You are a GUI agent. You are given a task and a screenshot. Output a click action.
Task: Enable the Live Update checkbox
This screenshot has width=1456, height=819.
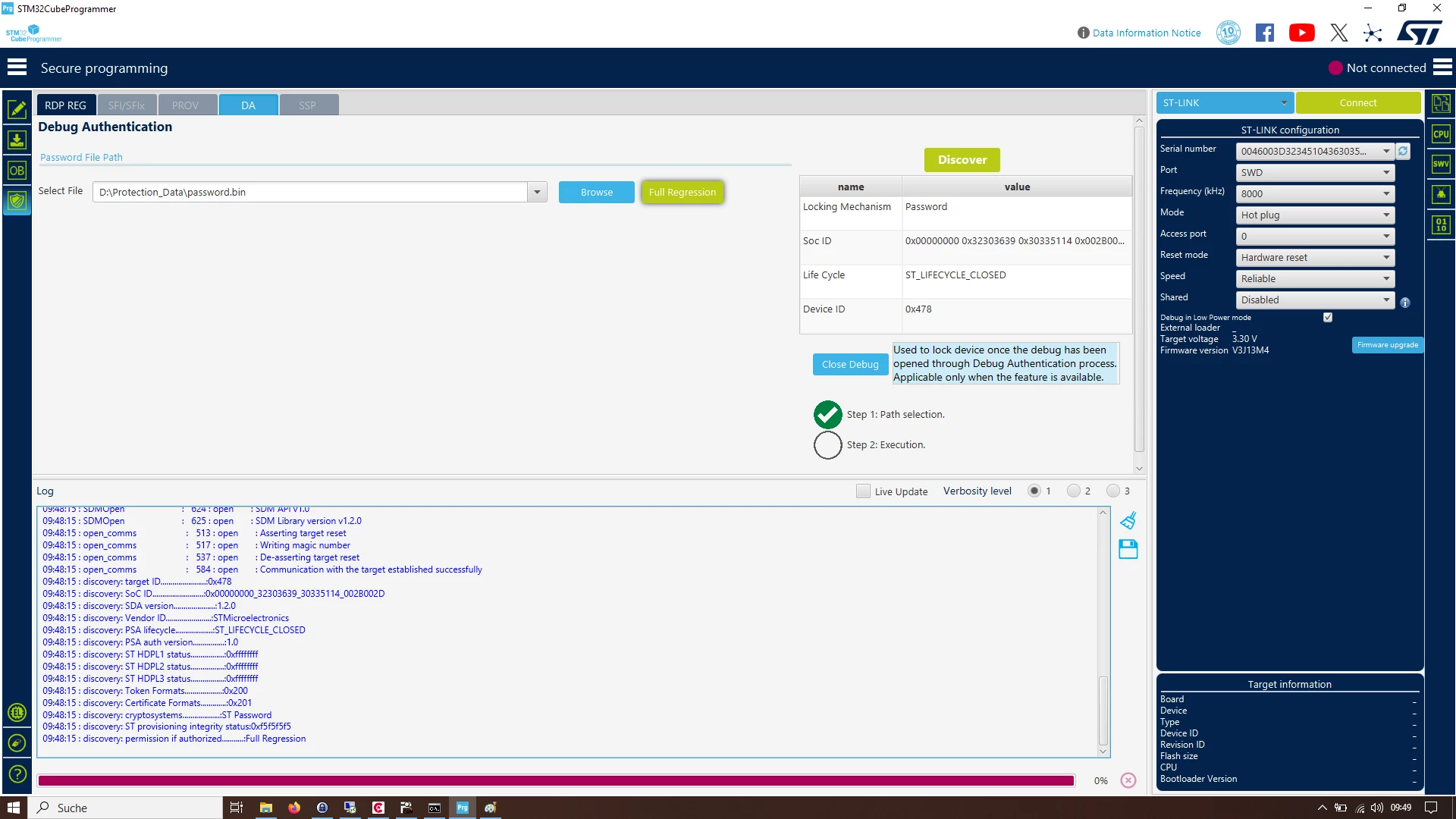[863, 491]
